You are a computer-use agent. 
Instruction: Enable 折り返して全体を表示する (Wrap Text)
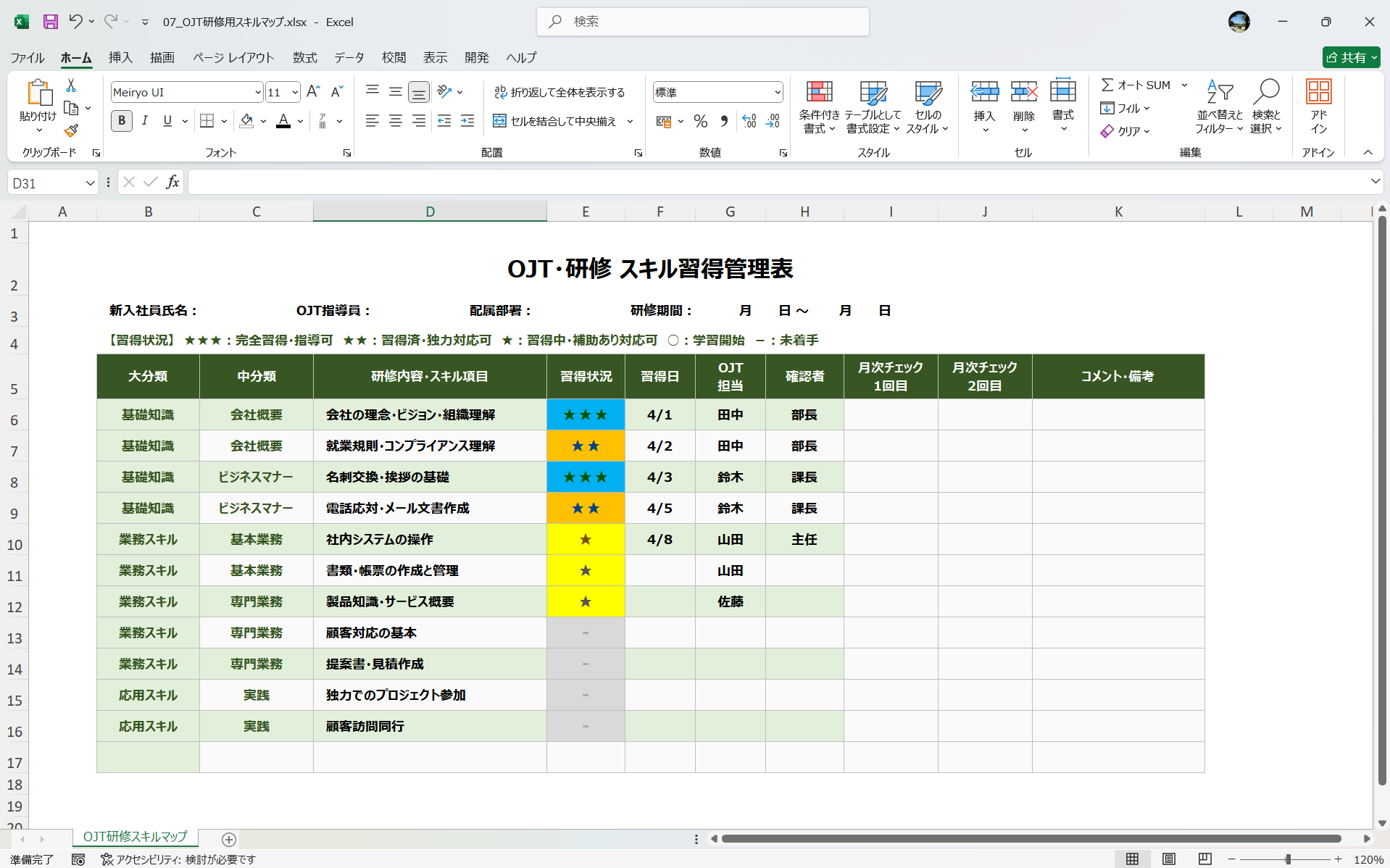(x=560, y=92)
